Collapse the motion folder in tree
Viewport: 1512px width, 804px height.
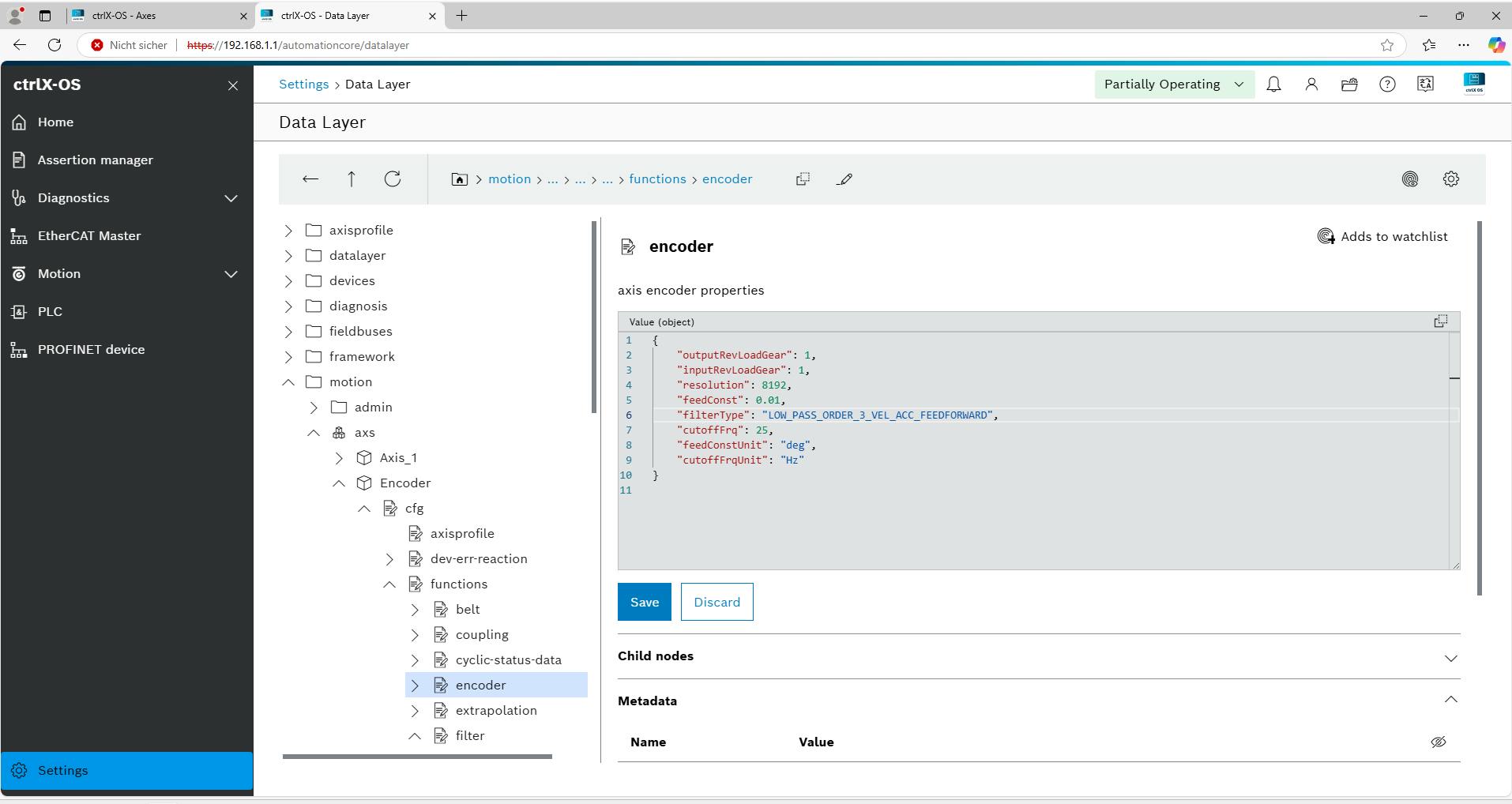[x=288, y=382]
